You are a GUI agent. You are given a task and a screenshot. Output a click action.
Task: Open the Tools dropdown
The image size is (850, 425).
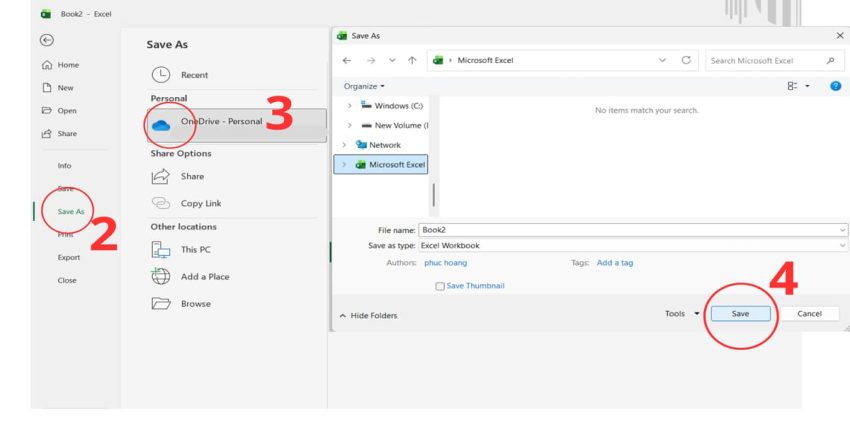click(x=682, y=314)
